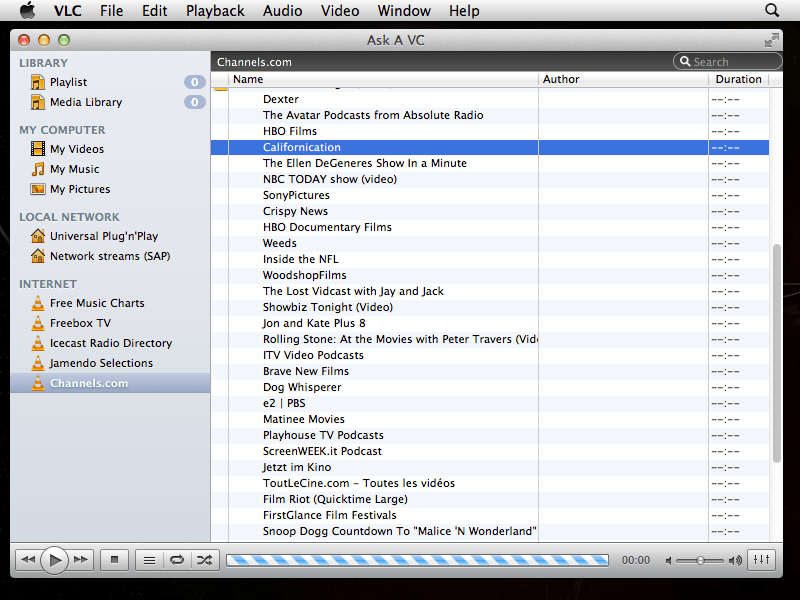This screenshot has height=600, width=800.
Task: Open My Videos in the sidebar
Action: pyautogui.click(x=110, y=149)
